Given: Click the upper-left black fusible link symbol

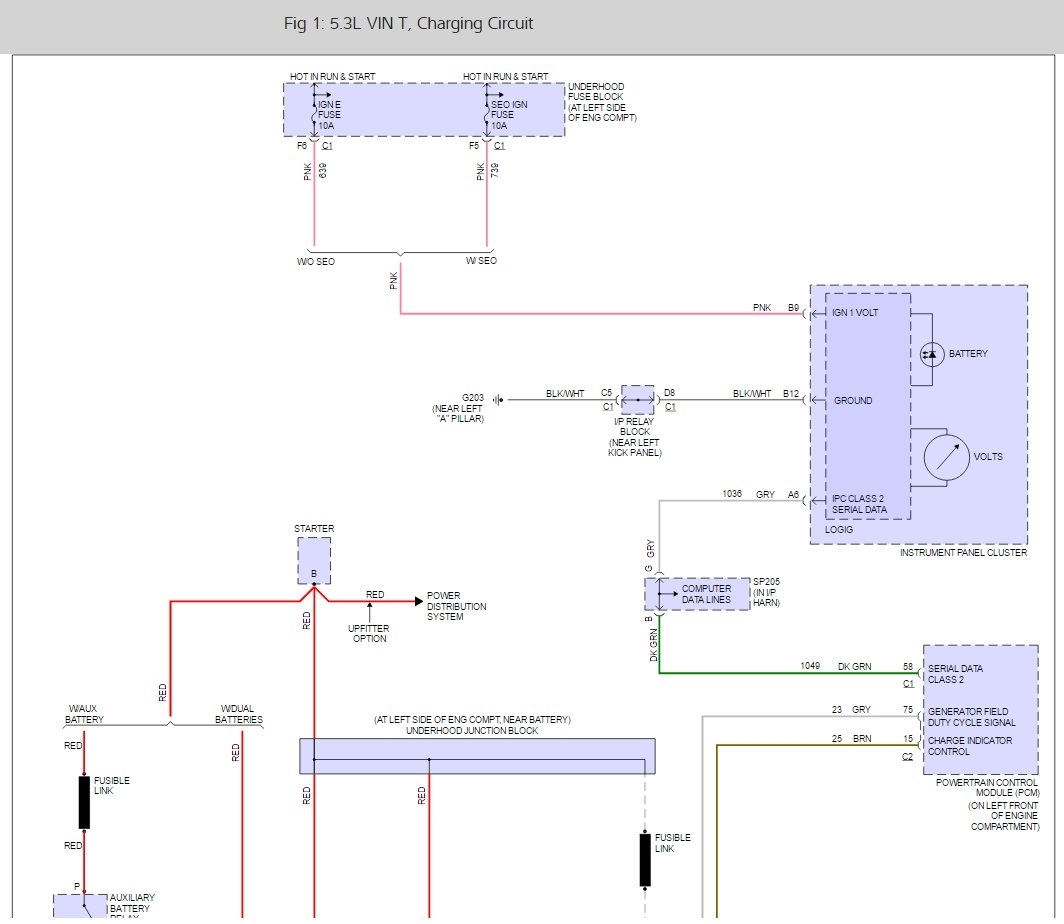Looking at the screenshot, I should [84, 803].
